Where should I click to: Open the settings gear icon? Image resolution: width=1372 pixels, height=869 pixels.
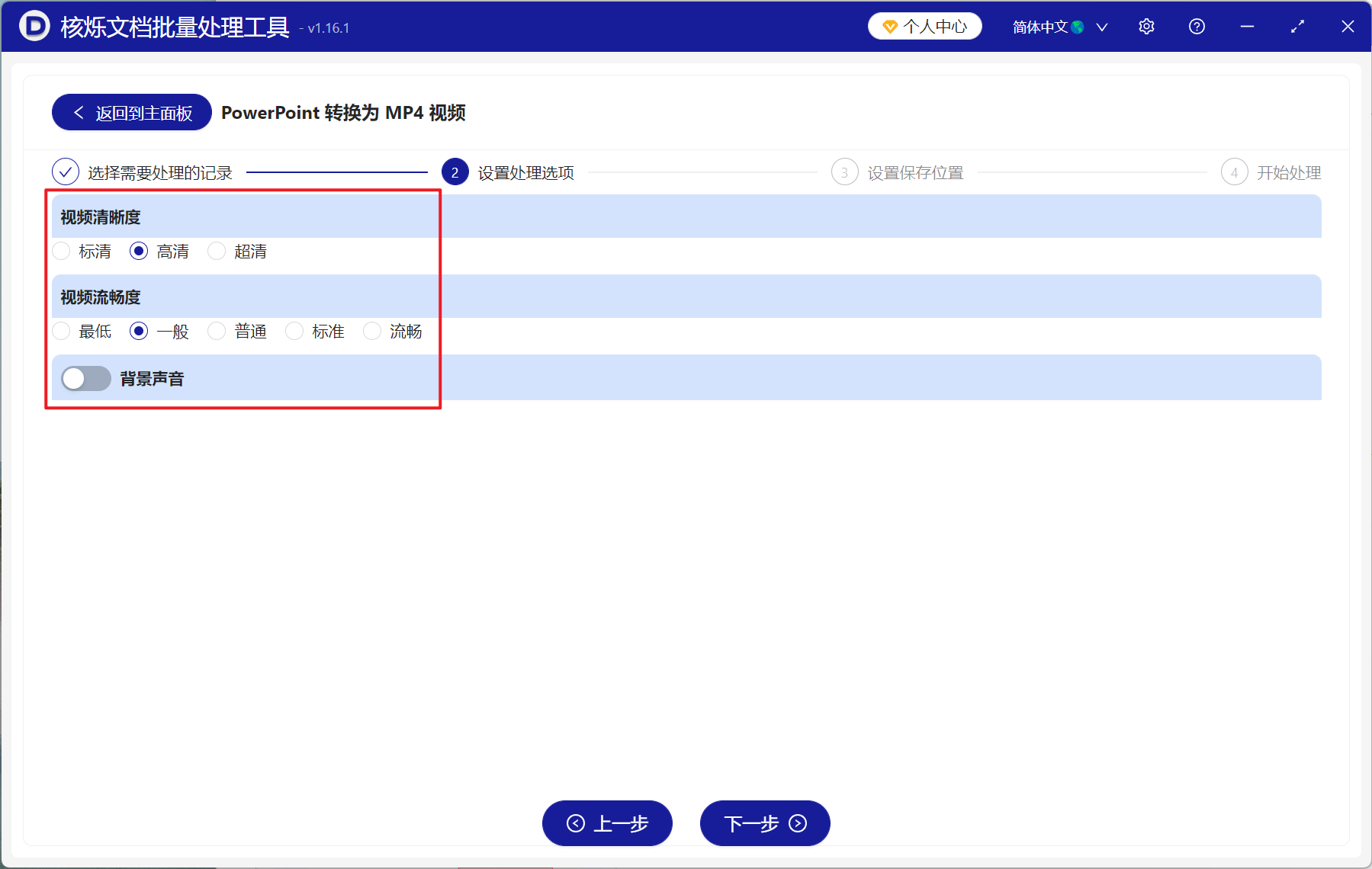pos(1146,26)
